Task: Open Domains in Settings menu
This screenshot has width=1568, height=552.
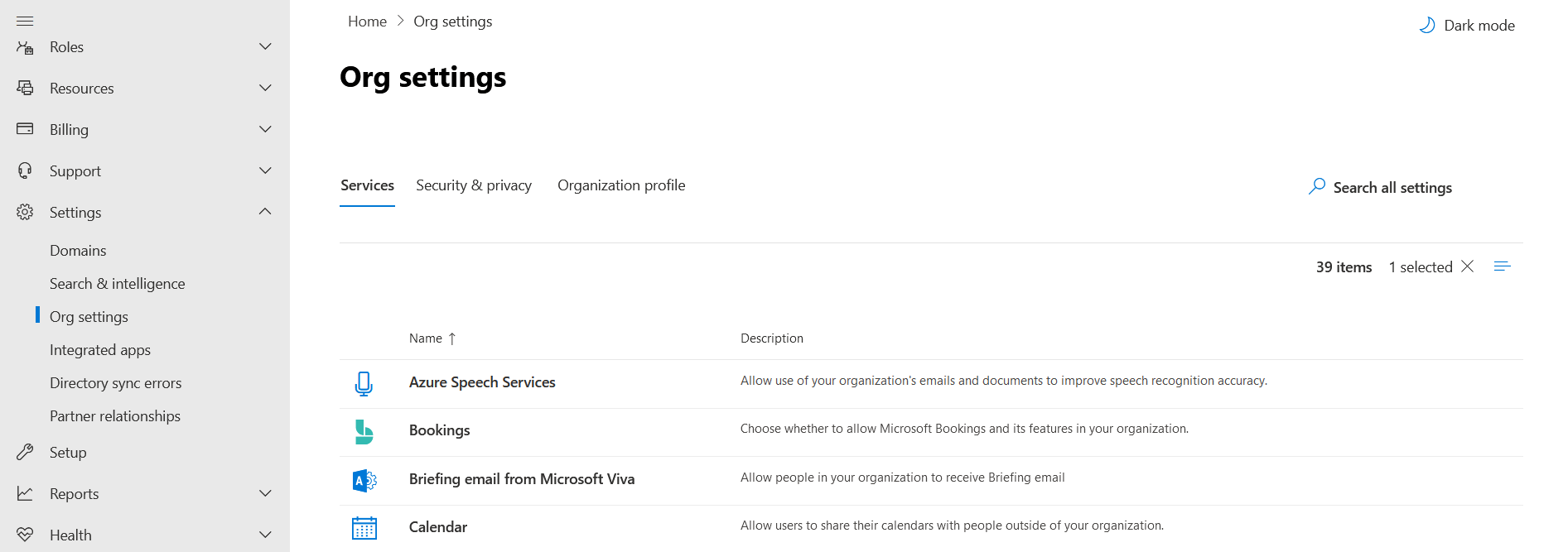Action: coord(78,251)
